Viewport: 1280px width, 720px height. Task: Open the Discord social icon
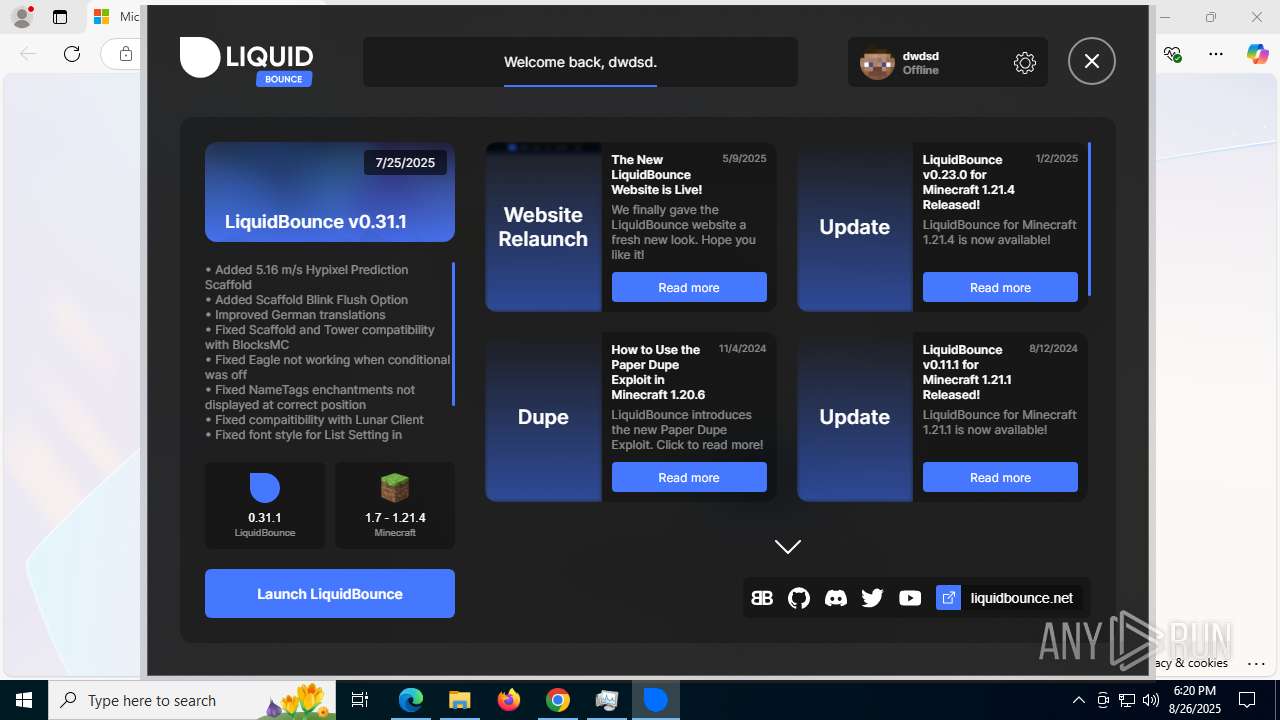click(836, 598)
